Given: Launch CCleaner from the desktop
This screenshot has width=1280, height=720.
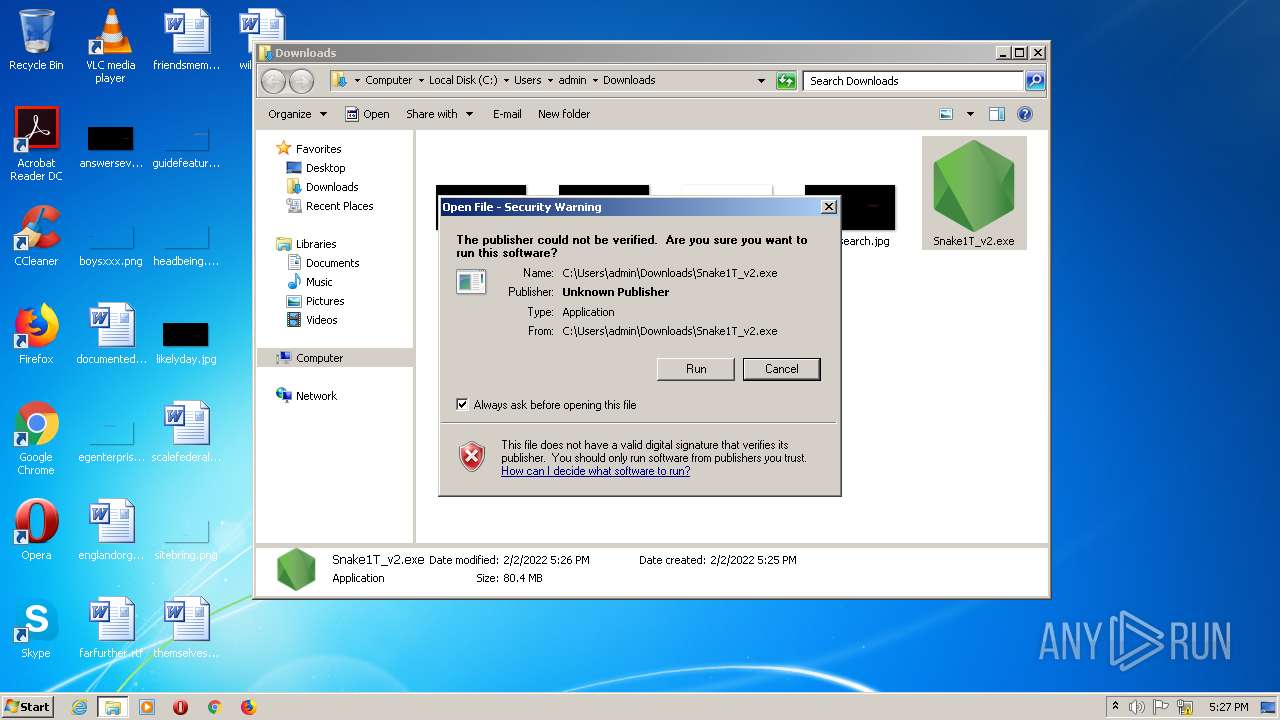Looking at the screenshot, I should click(x=36, y=236).
